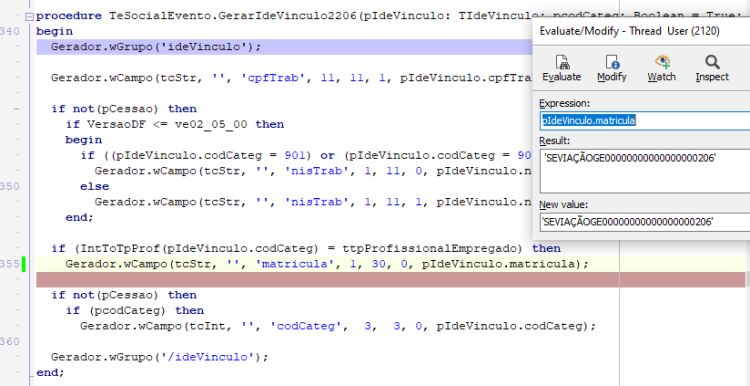Click the first 'if not(pCessao) then' line
The image size is (750, 386).
coord(124,109)
